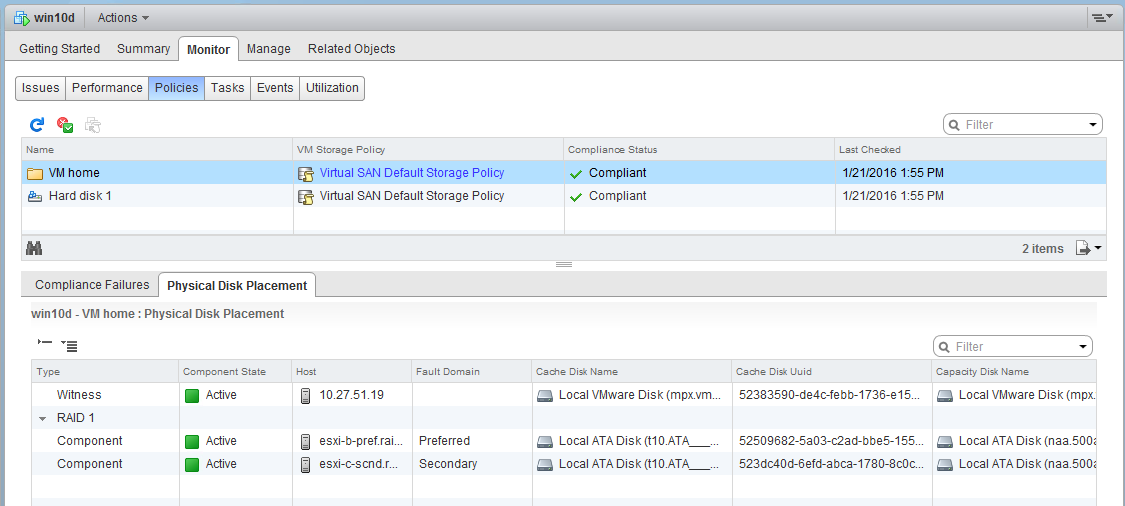Click the collapse all icon in Physical Disk Placement
The image size is (1125, 506).
click(44, 343)
